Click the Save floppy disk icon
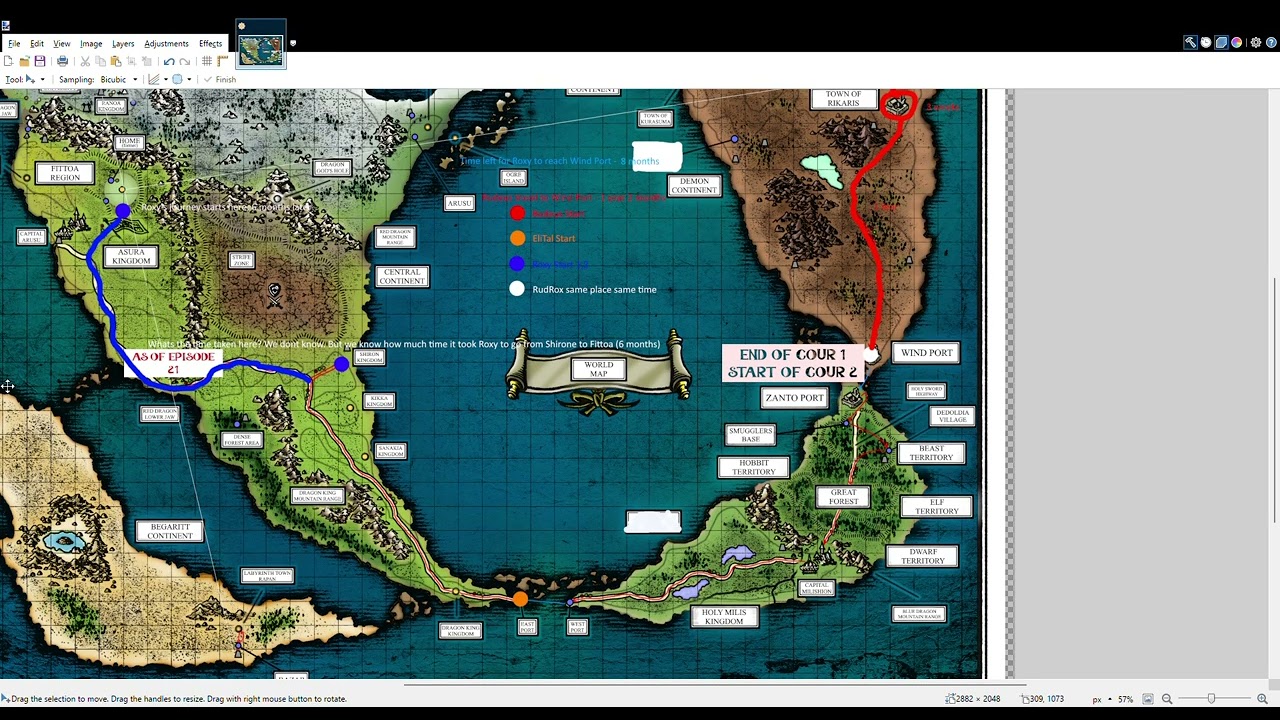The width and height of the screenshot is (1280, 720). [x=40, y=62]
